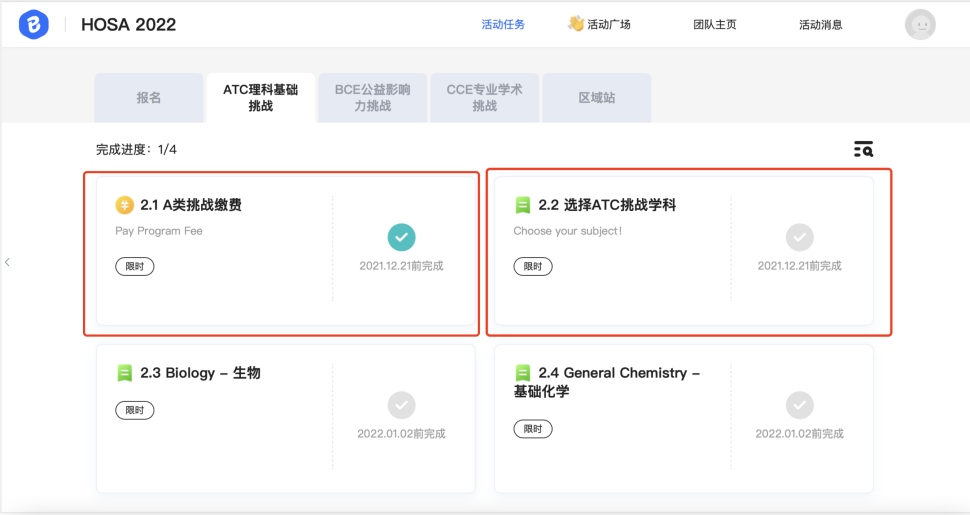Switch to the 区域站 tab
970x515 pixels.
point(596,98)
